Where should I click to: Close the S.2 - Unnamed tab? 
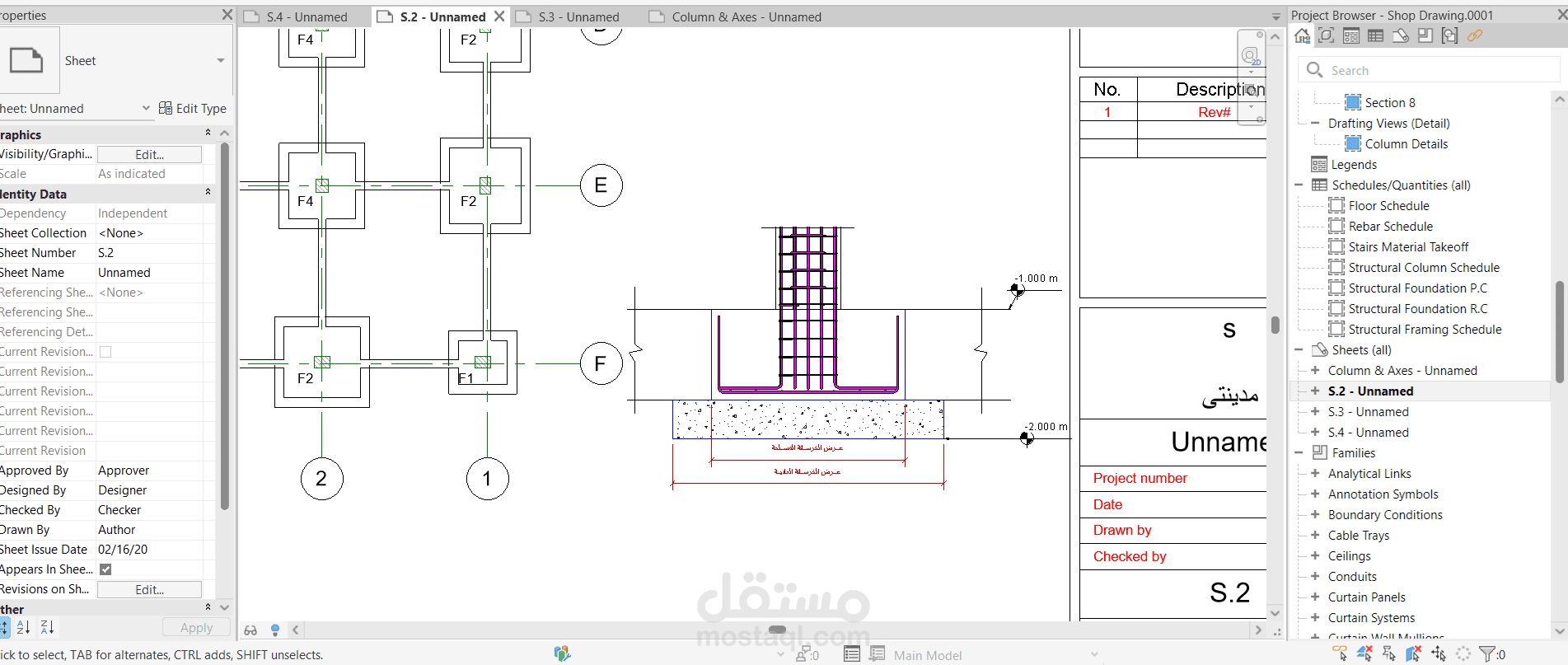pyautogui.click(x=499, y=16)
